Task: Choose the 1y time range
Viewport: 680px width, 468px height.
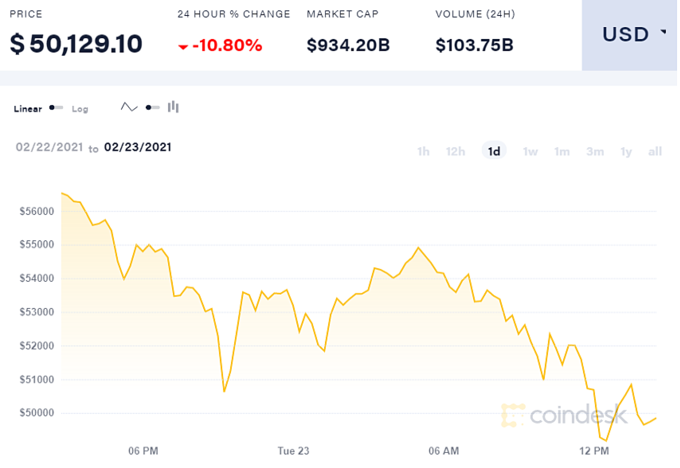Action: coord(627,152)
